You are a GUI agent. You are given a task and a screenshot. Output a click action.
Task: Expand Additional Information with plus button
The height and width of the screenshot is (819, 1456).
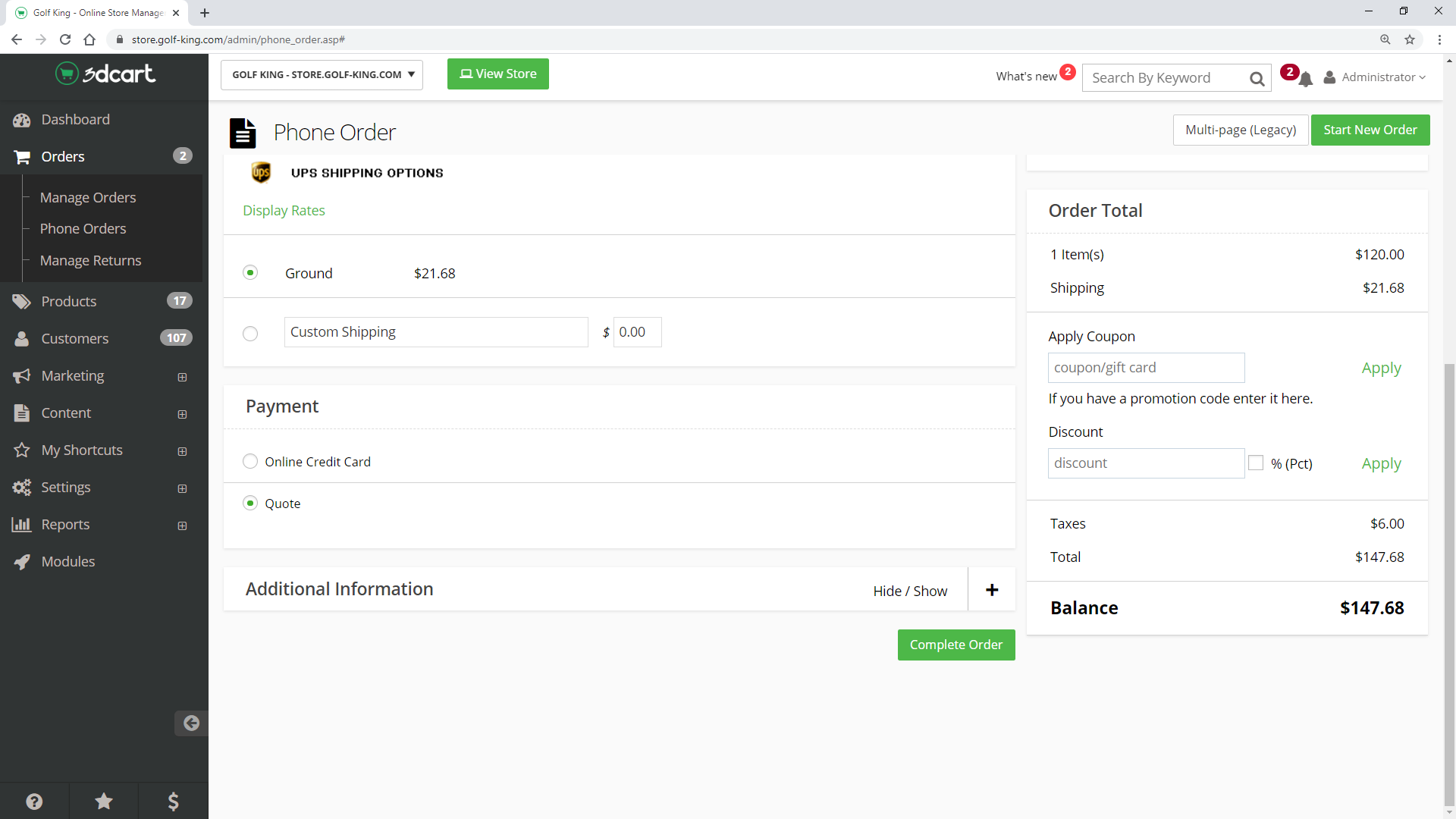(991, 590)
